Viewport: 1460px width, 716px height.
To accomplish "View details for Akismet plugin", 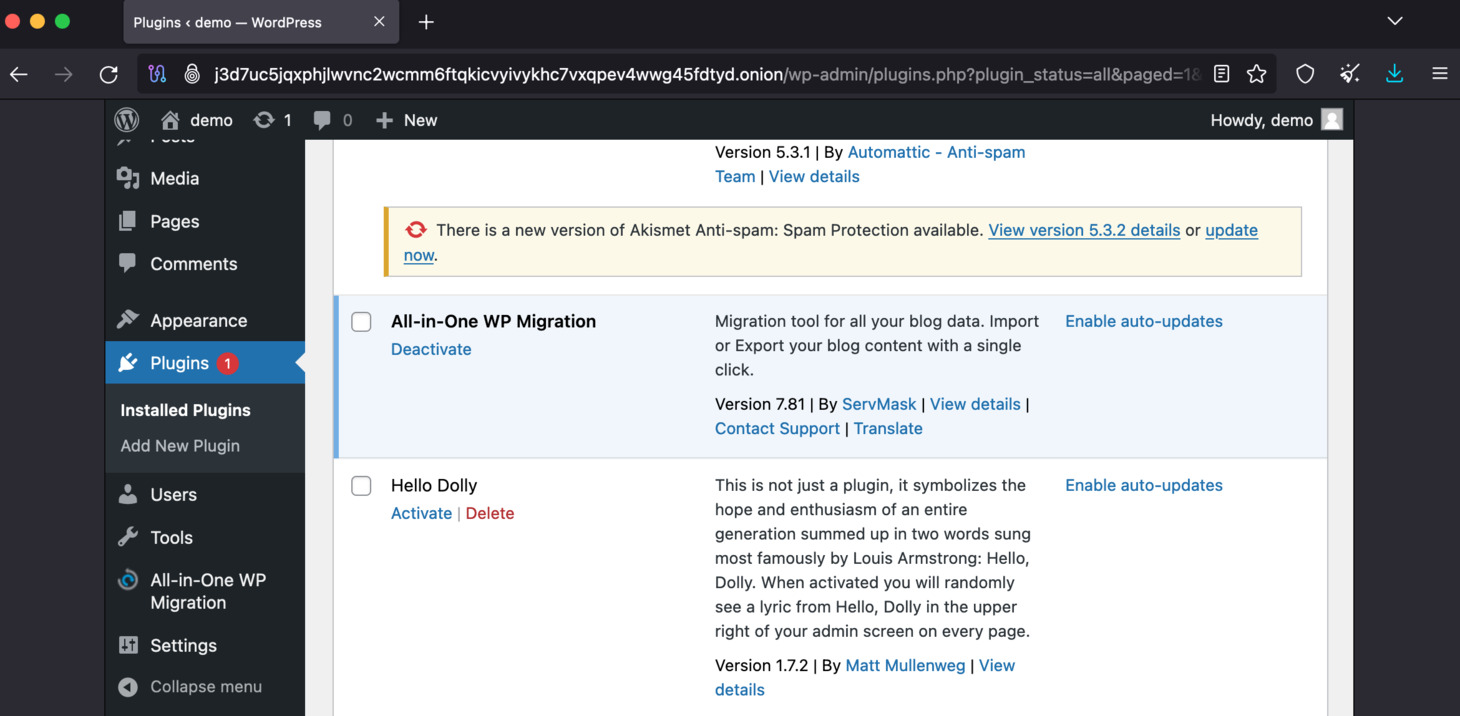I will click(814, 176).
